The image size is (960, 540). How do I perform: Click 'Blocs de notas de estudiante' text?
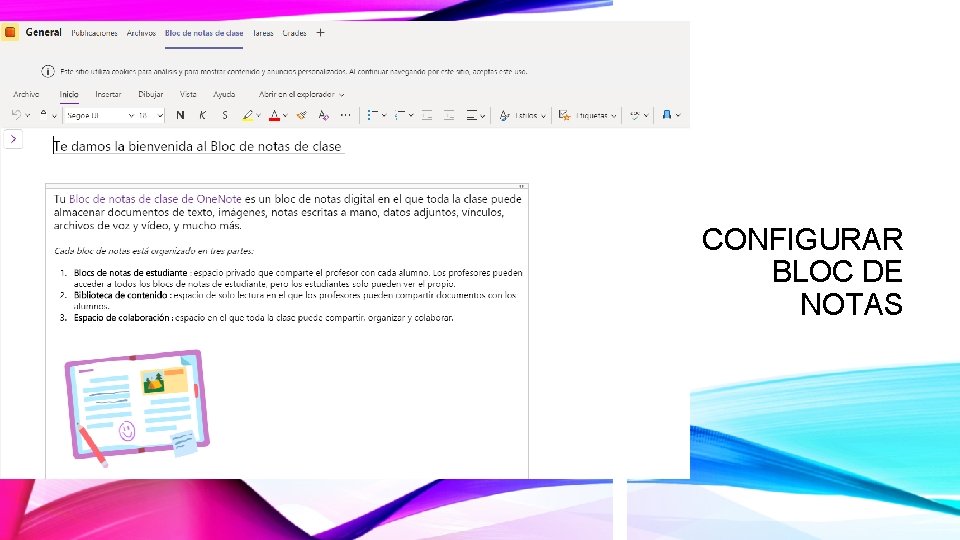tap(130, 273)
